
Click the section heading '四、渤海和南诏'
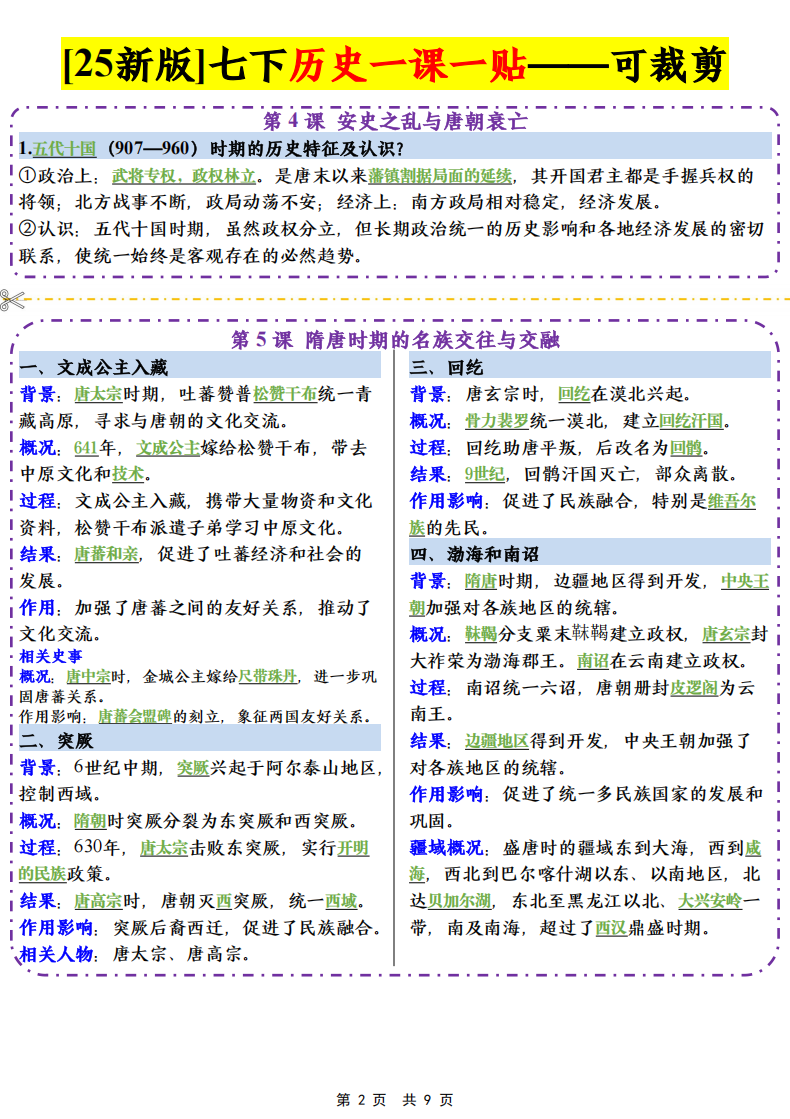pos(475,554)
